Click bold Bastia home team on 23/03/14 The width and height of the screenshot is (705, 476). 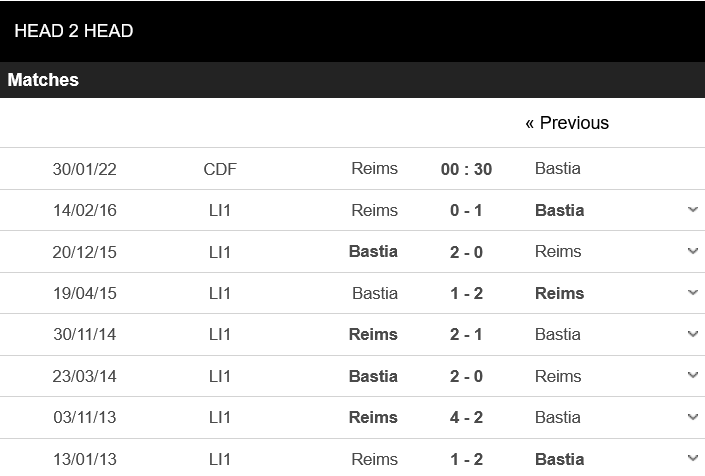click(x=373, y=376)
